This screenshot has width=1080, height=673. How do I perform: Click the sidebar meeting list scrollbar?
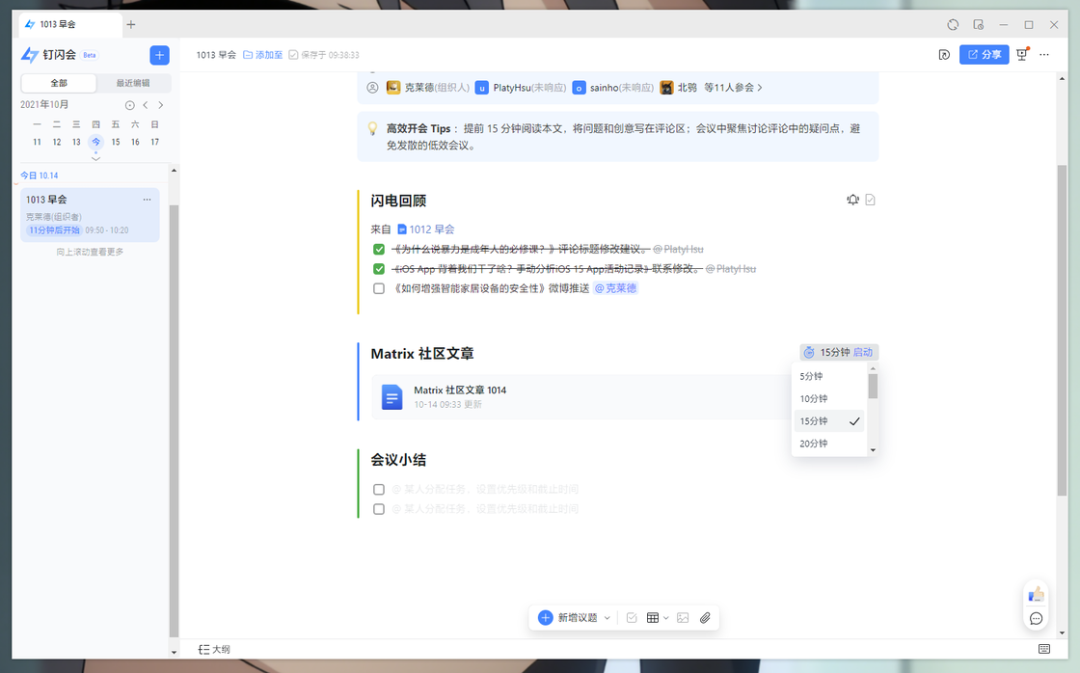(x=174, y=420)
